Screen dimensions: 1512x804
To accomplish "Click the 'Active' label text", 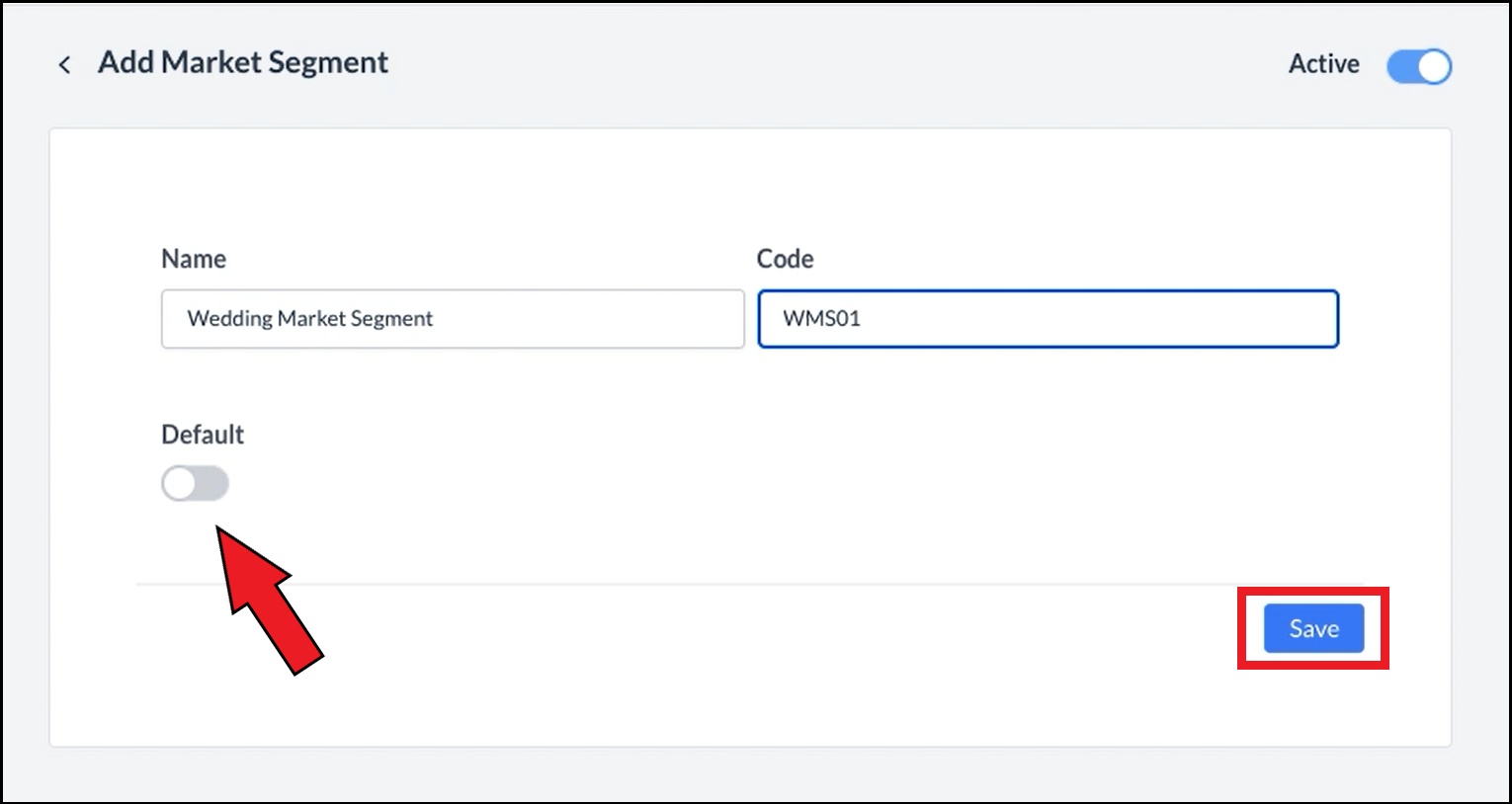I will pyautogui.click(x=1323, y=64).
